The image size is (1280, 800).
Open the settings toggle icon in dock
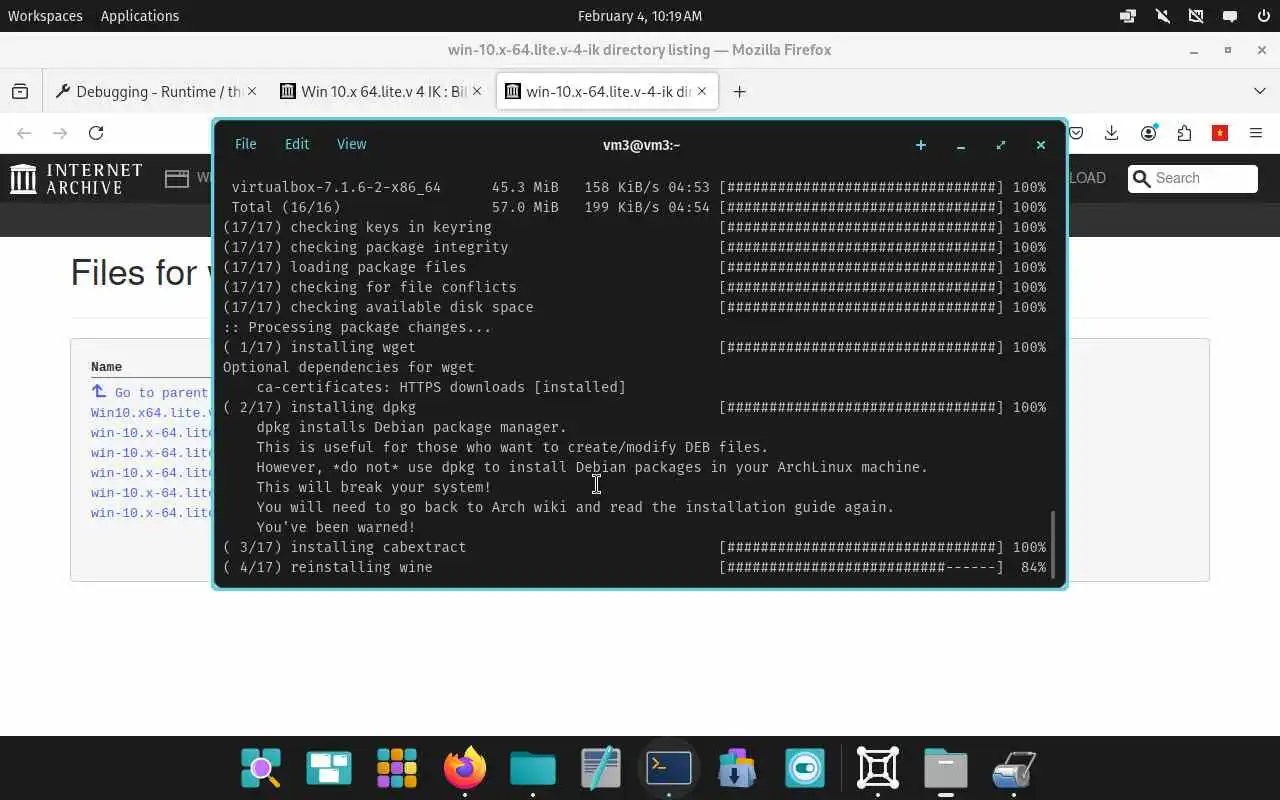coord(805,769)
